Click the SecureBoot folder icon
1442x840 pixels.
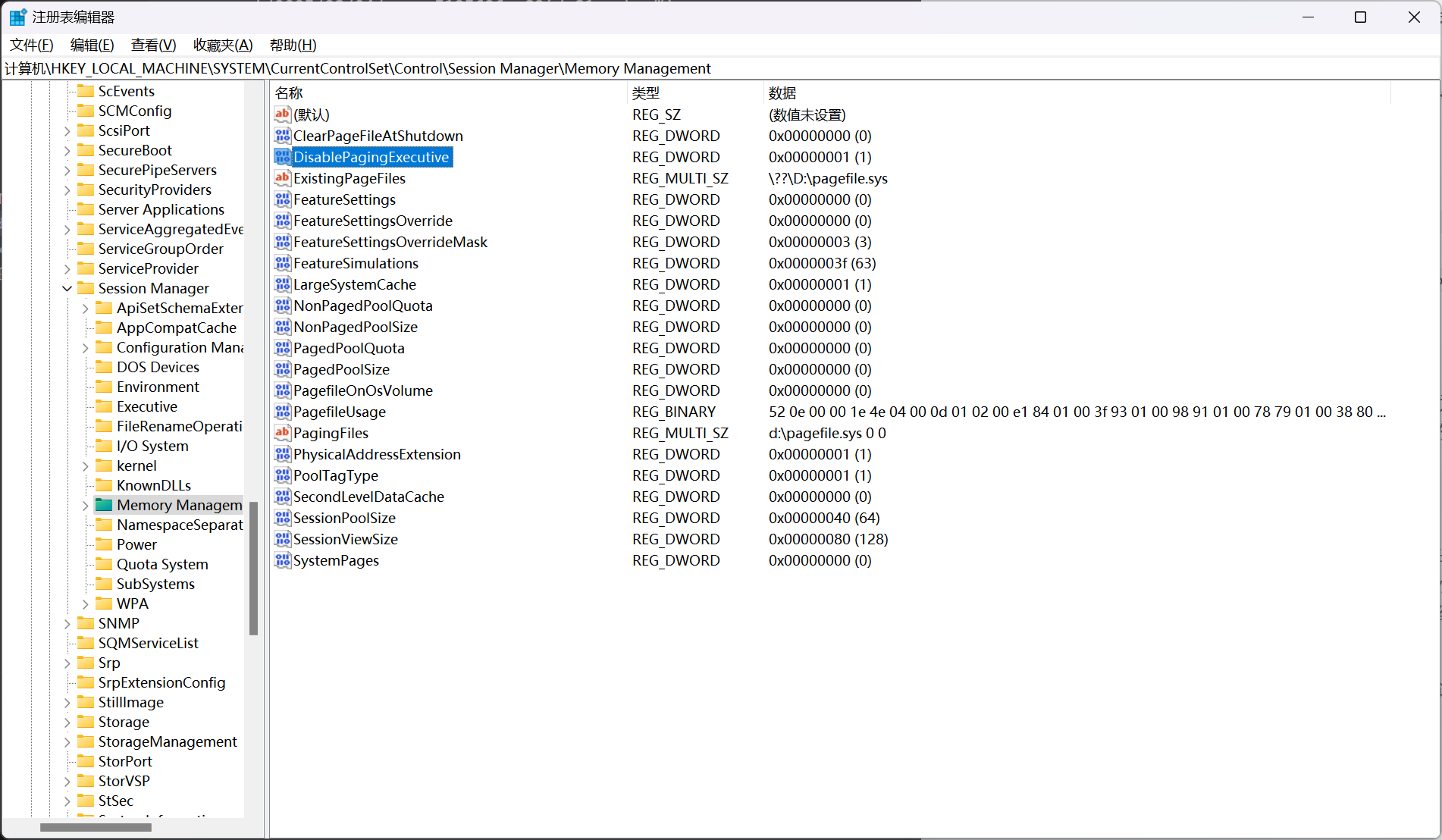pos(86,151)
